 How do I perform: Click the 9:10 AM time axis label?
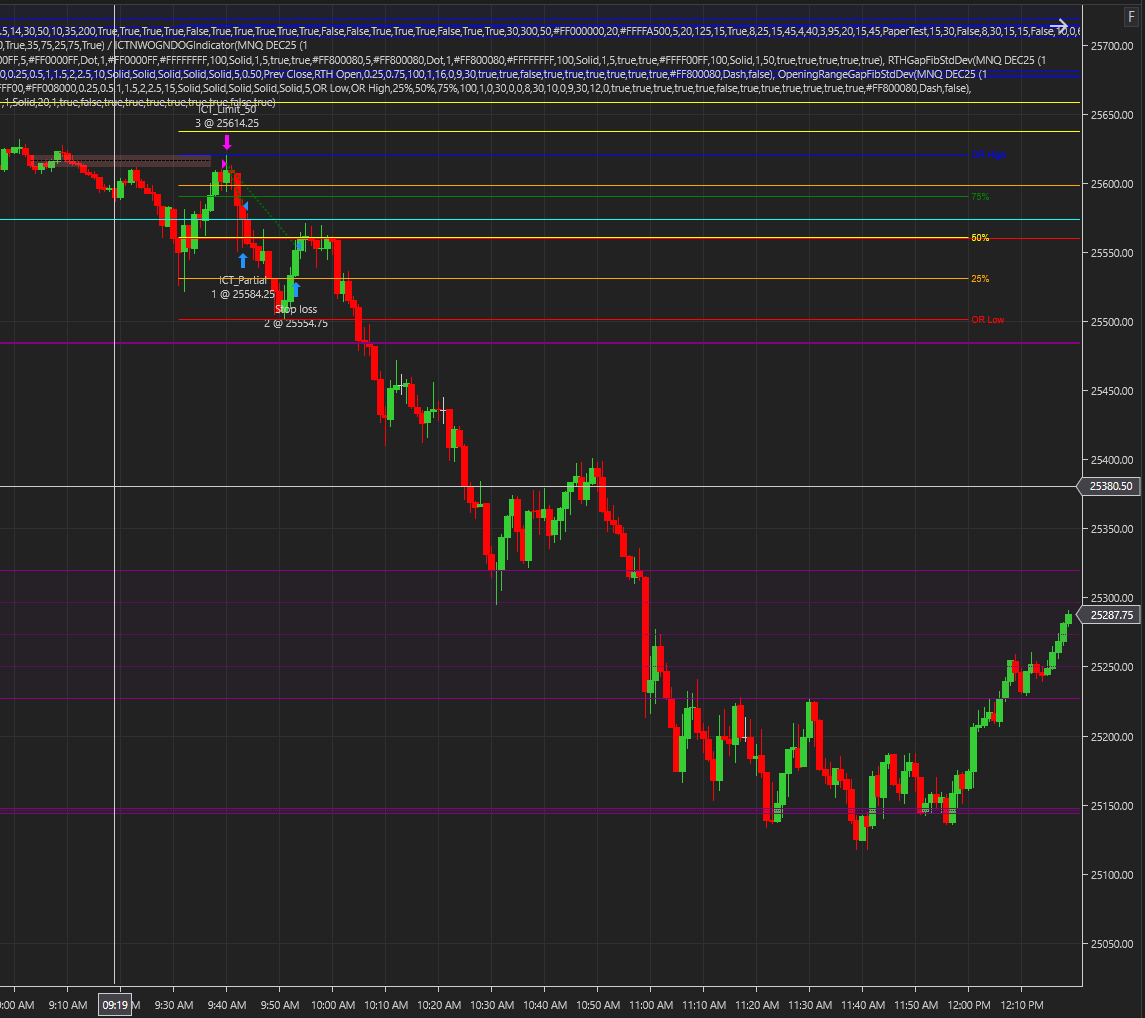pyautogui.click(x=68, y=1006)
